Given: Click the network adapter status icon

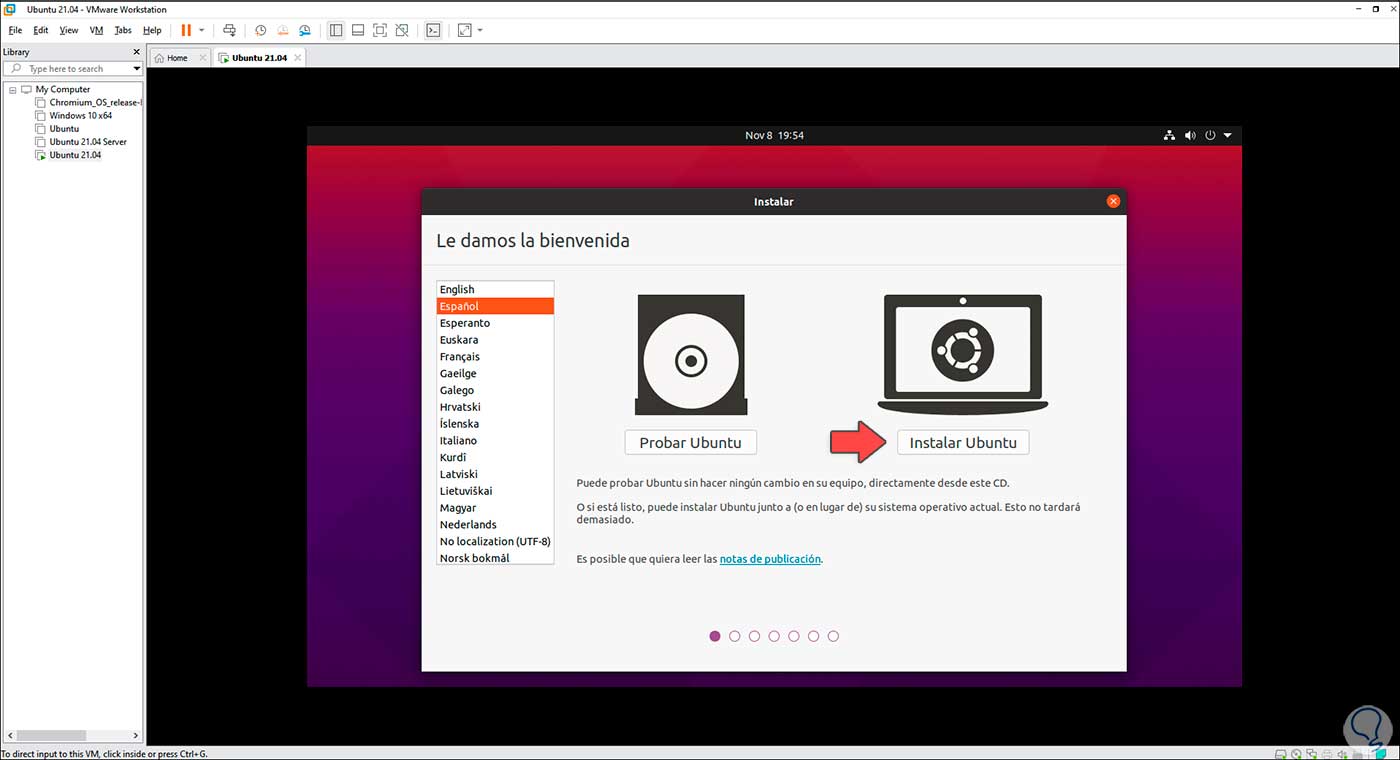Looking at the screenshot, I should [x=1311, y=753].
